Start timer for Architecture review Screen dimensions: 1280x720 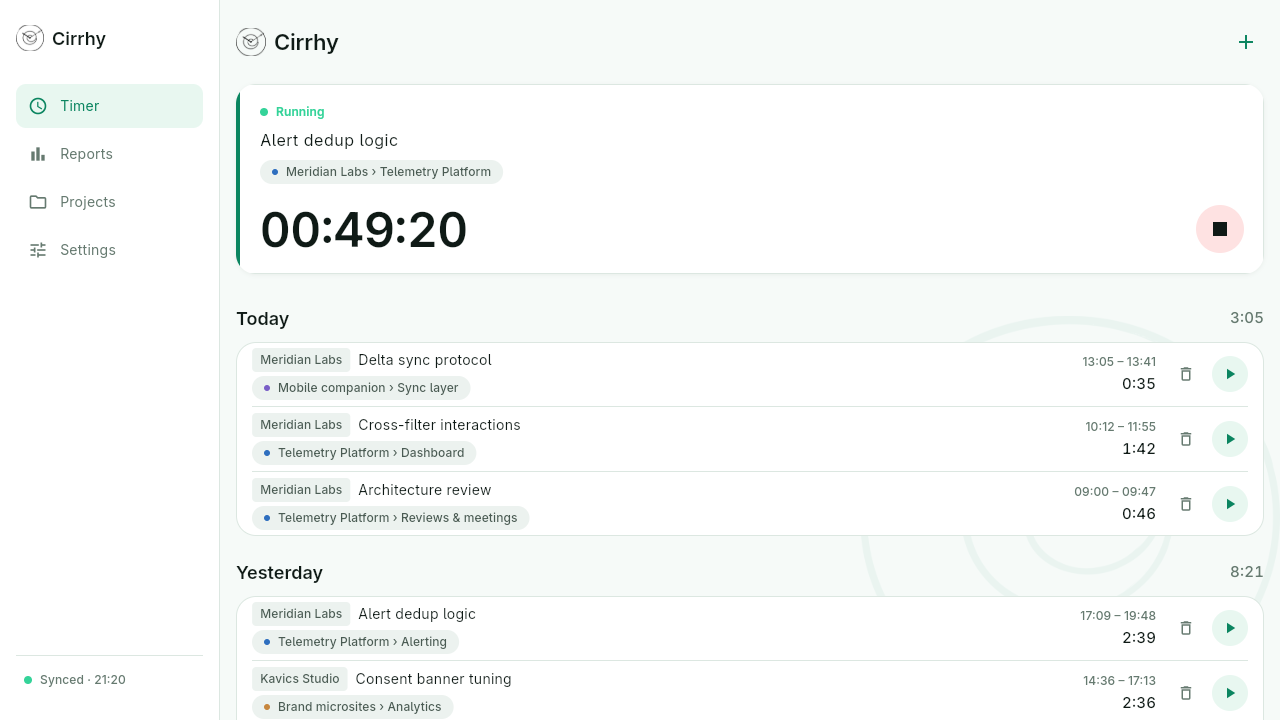[x=1230, y=504]
